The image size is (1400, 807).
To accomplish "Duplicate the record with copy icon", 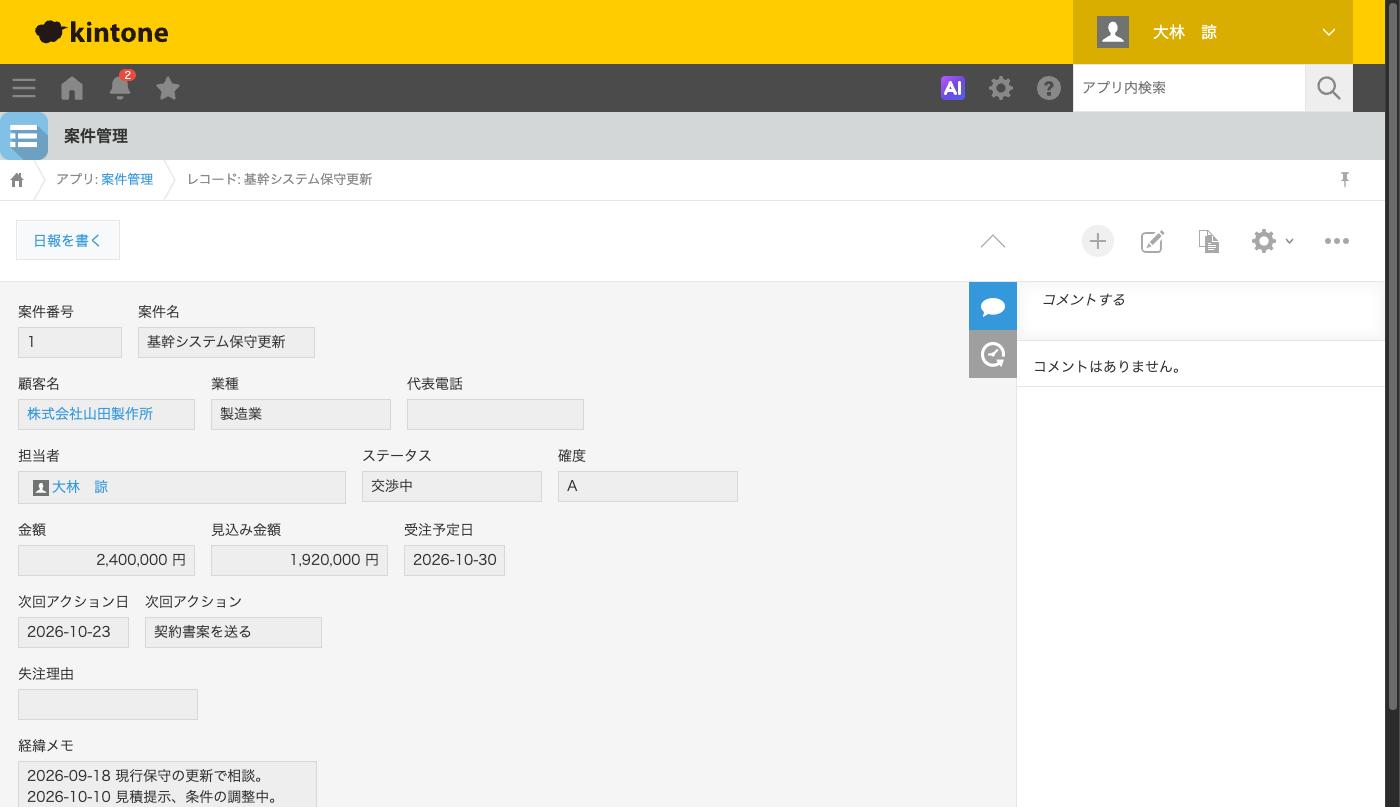I will (1209, 241).
